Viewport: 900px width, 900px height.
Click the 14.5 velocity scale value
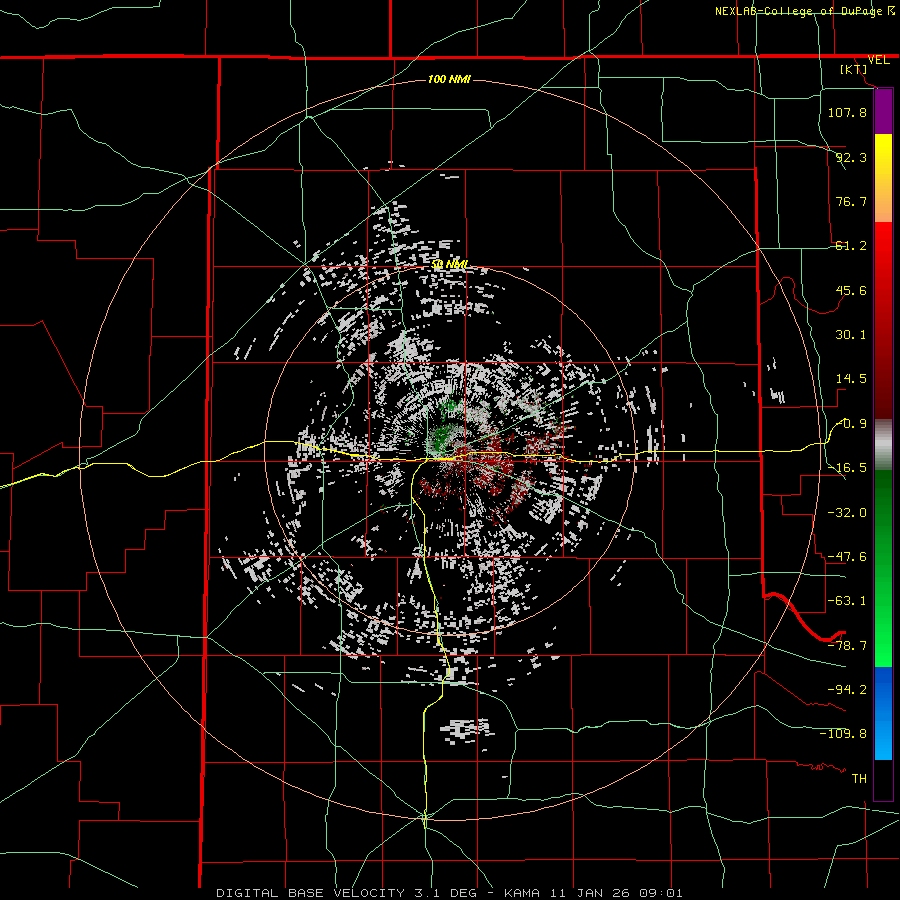coord(851,379)
